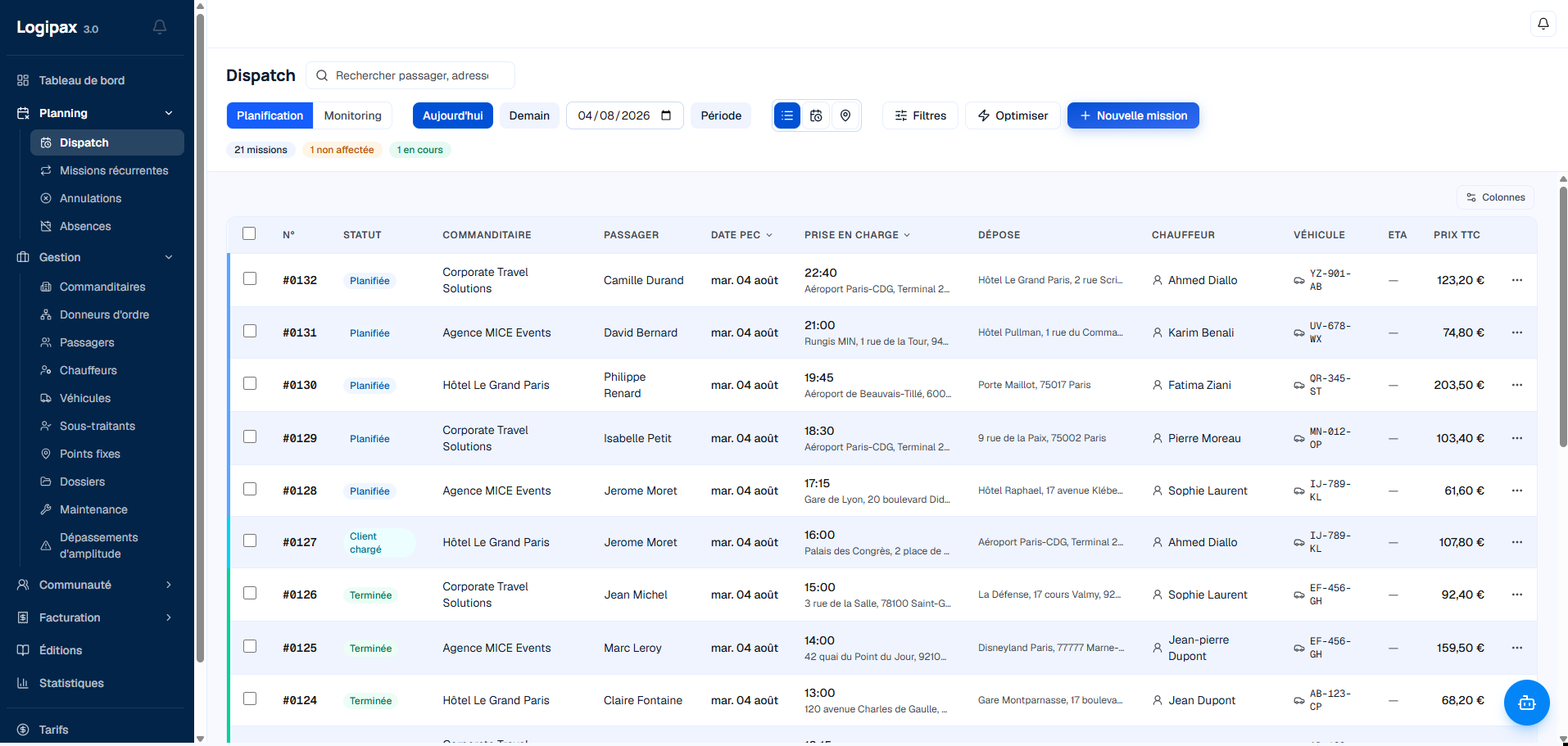Image resolution: width=1568 pixels, height=746 pixels.
Task: Select mission #0131 checkbox
Action: point(250,331)
